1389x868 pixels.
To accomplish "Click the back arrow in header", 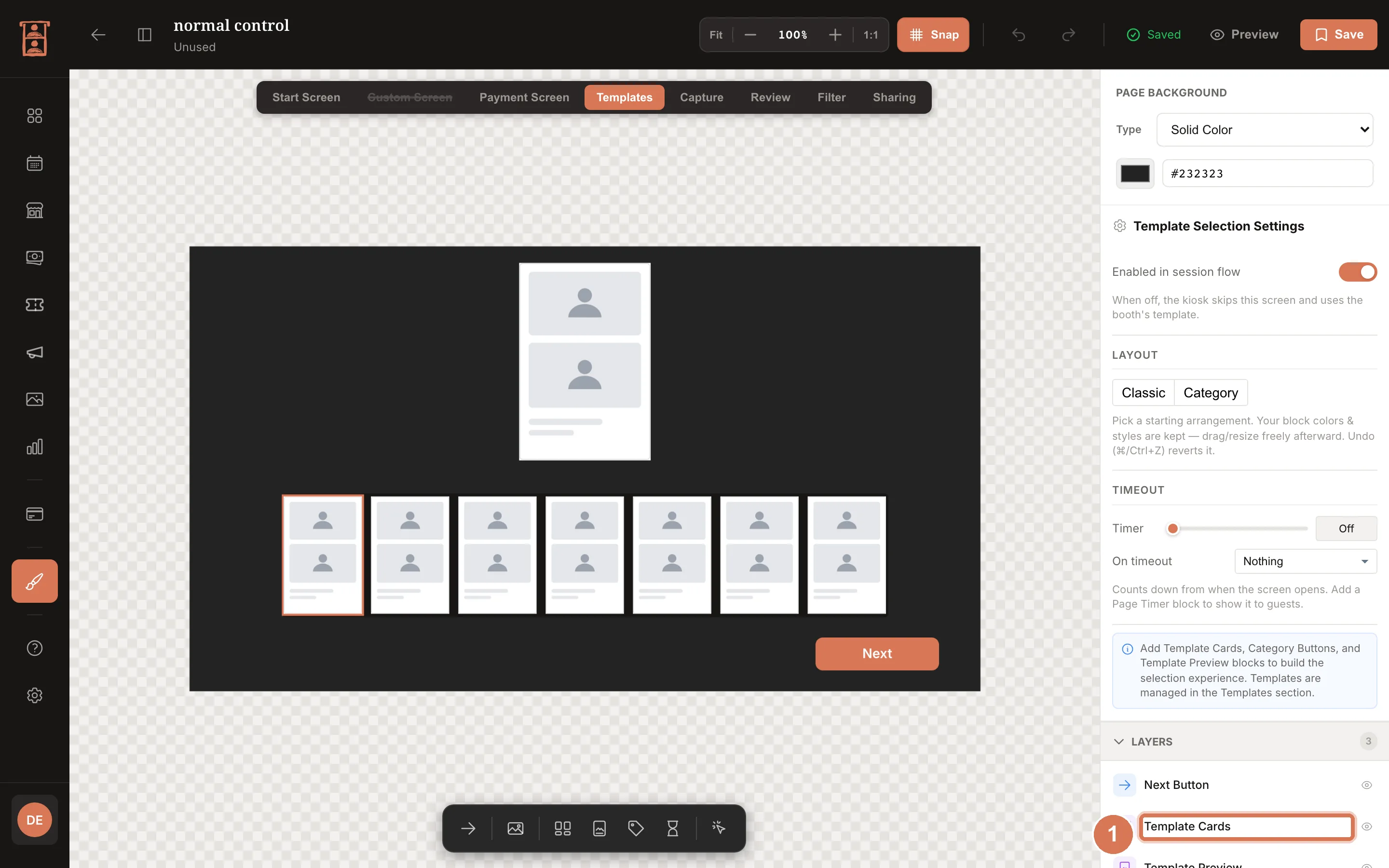I will click(98, 34).
